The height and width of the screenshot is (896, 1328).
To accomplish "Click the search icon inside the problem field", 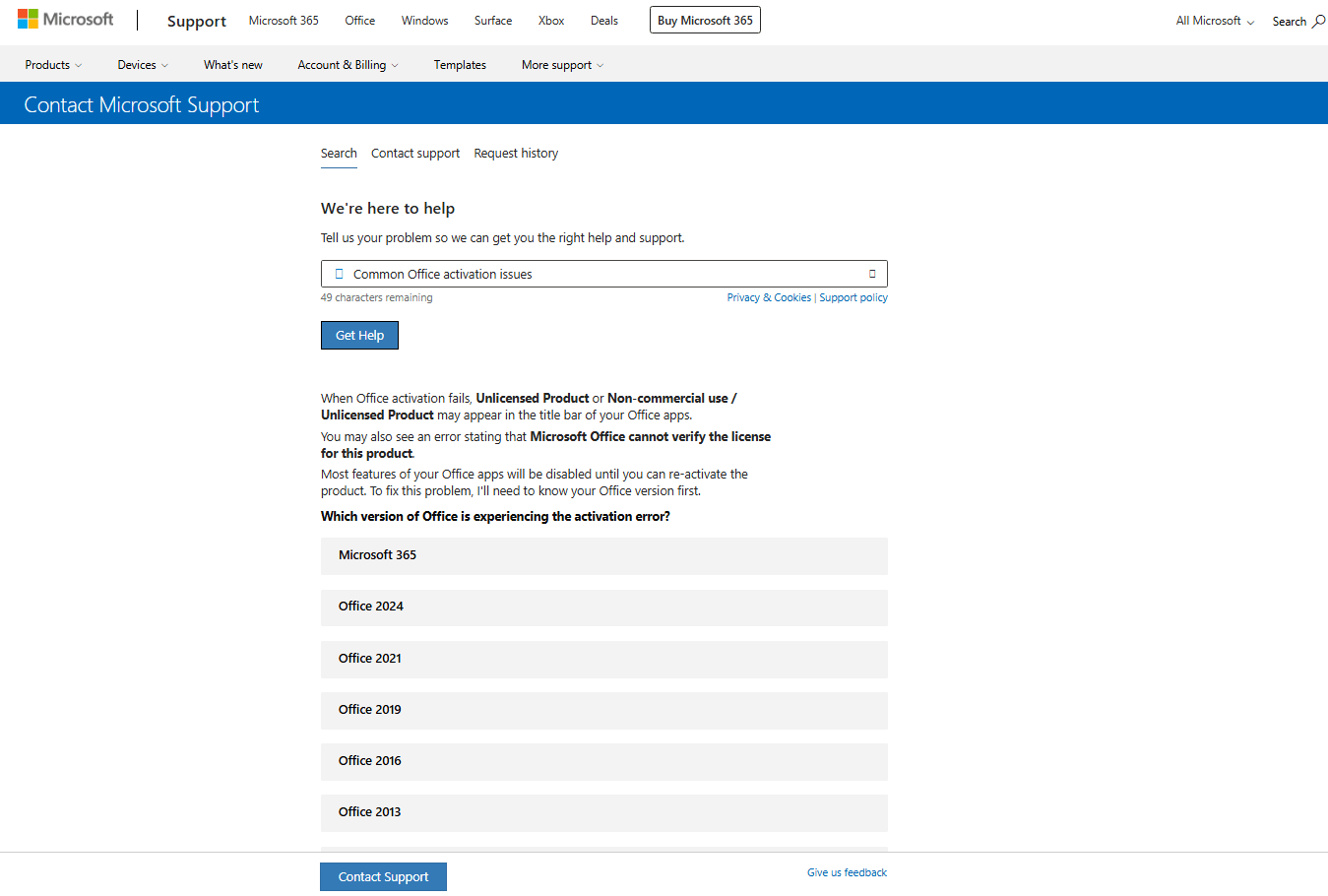I will click(x=339, y=274).
